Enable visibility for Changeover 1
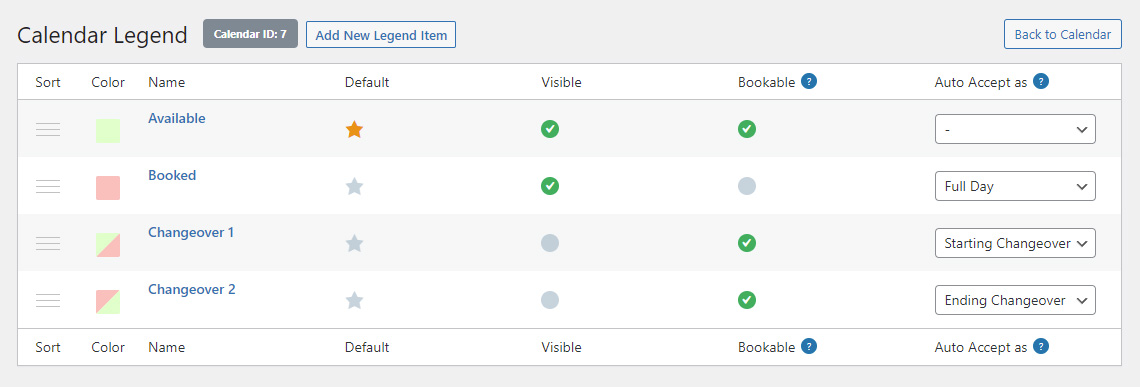The width and height of the screenshot is (1140, 387). (550, 243)
